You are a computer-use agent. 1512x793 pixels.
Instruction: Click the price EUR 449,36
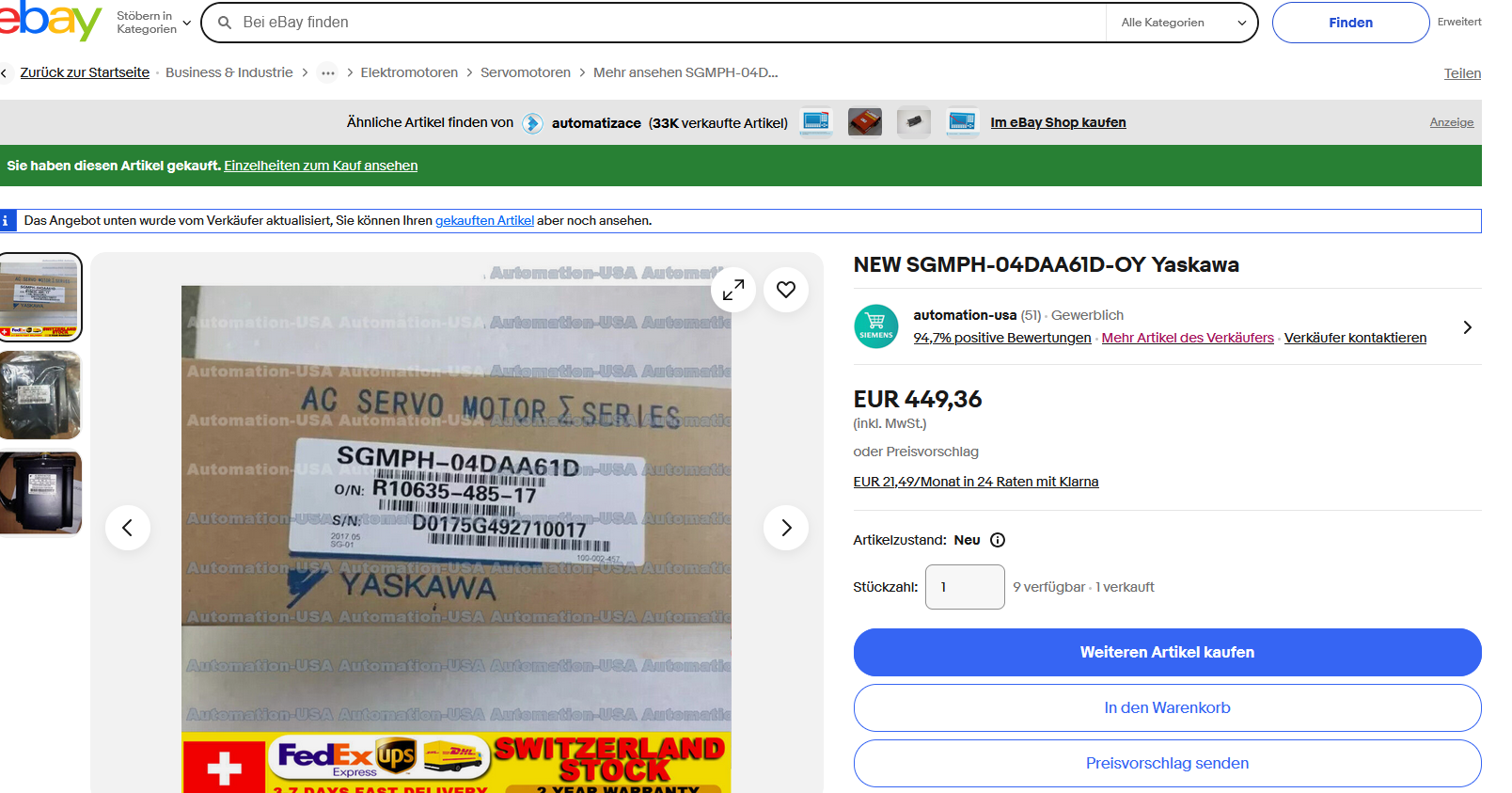pos(917,399)
